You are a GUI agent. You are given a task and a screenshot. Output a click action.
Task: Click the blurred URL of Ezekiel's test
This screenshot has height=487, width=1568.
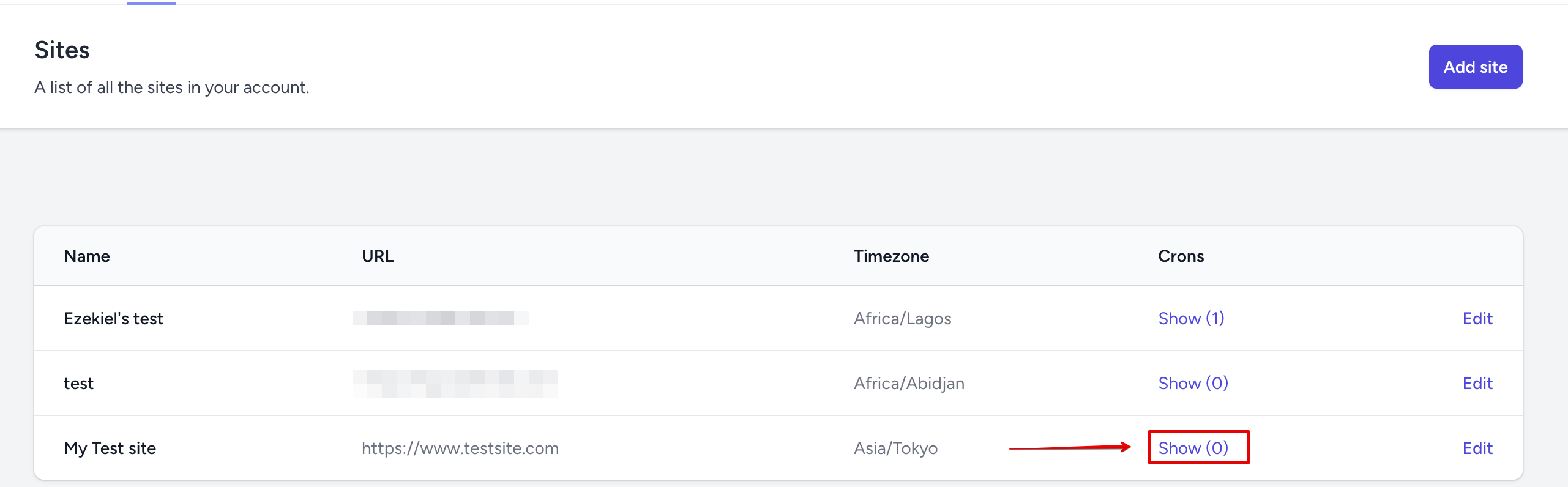coord(440,318)
